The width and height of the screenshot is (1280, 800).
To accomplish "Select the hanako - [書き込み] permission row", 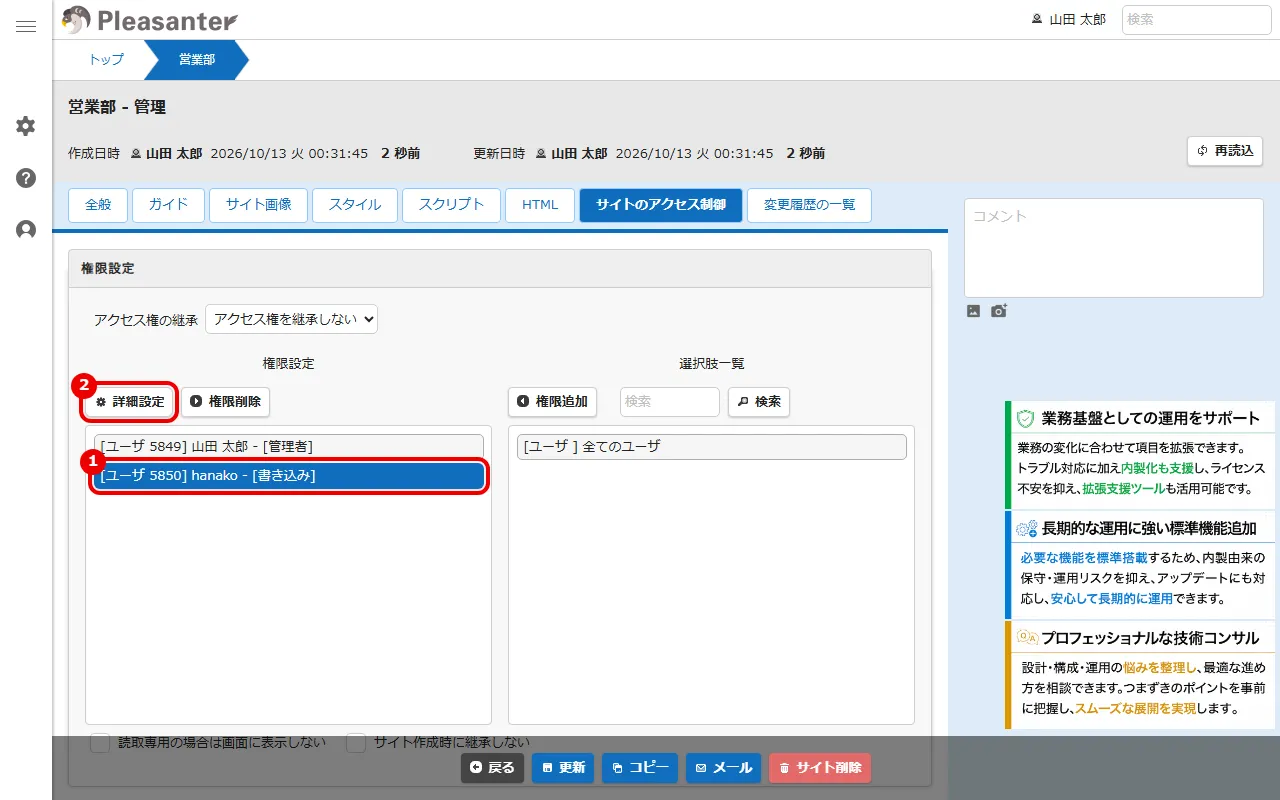I will pyautogui.click(x=289, y=476).
